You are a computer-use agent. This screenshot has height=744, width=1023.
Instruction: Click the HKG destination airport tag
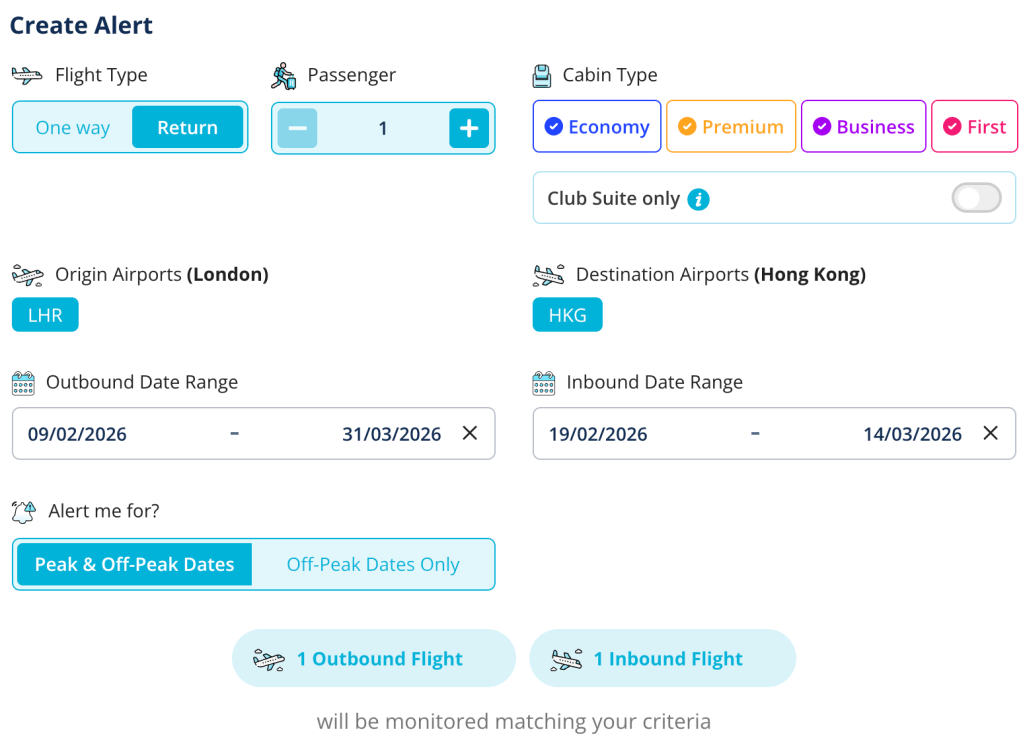coord(567,315)
